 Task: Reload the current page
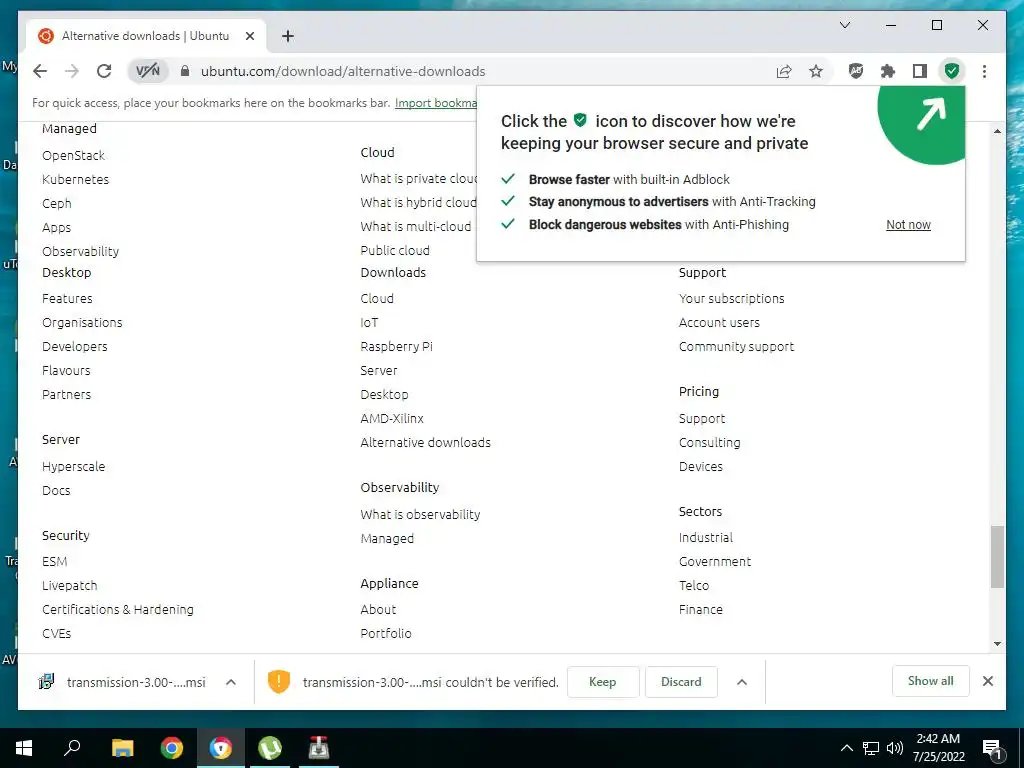(104, 71)
